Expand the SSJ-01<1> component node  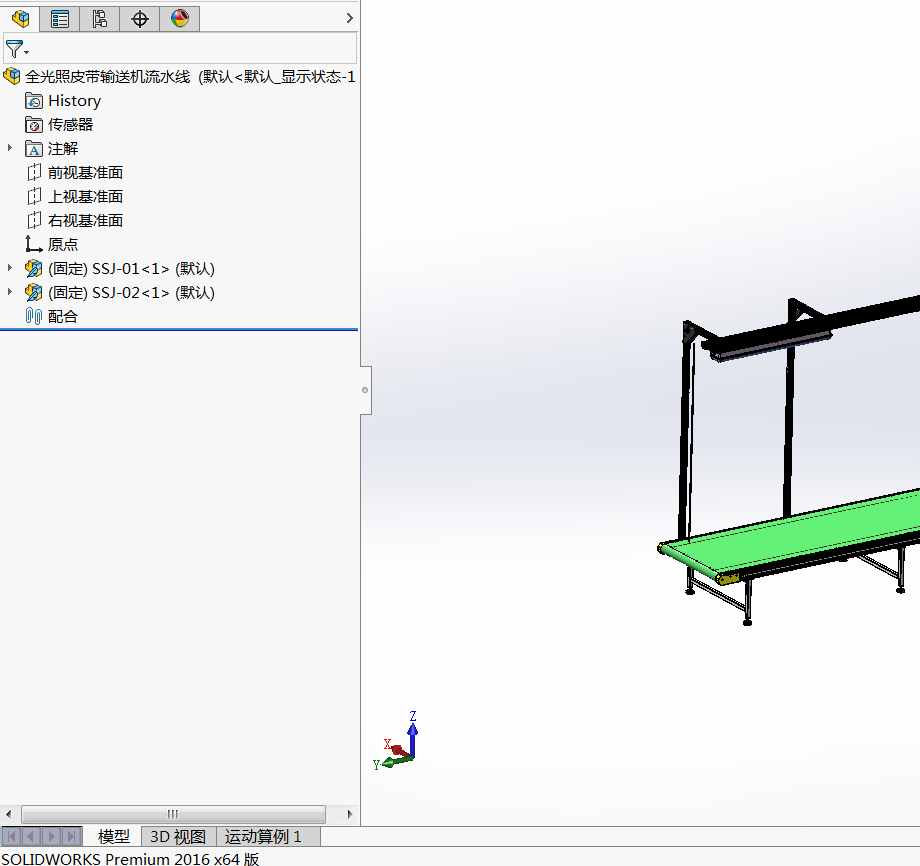pyautogui.click(x=10, y=268)
